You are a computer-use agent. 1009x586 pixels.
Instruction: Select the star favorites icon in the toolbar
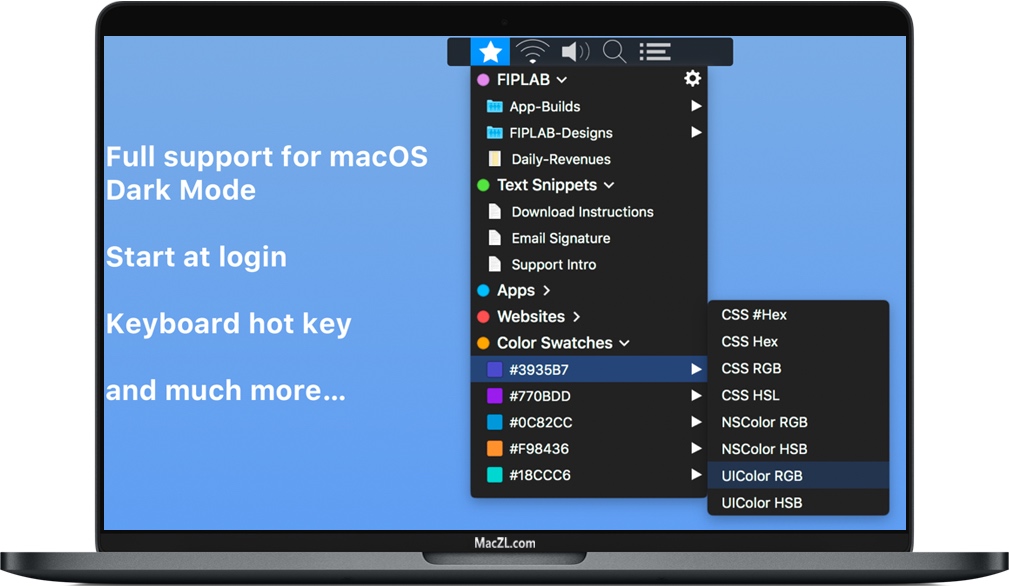click(x=489, y=50)
